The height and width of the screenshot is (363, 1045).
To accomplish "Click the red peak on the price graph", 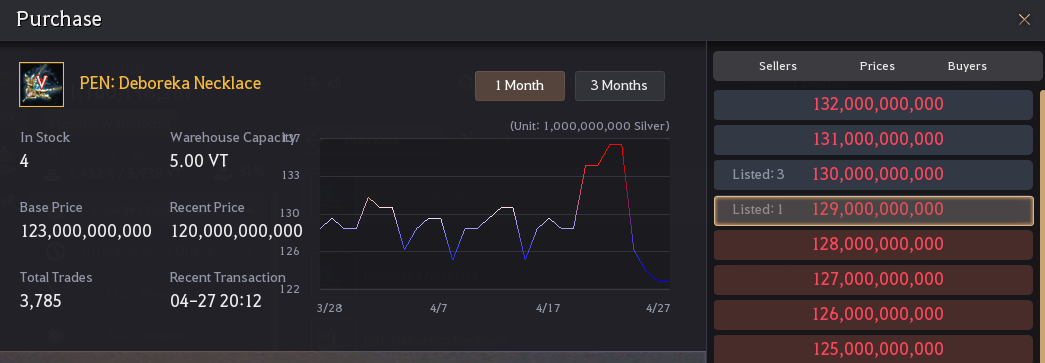I will [x=615, y=145].
